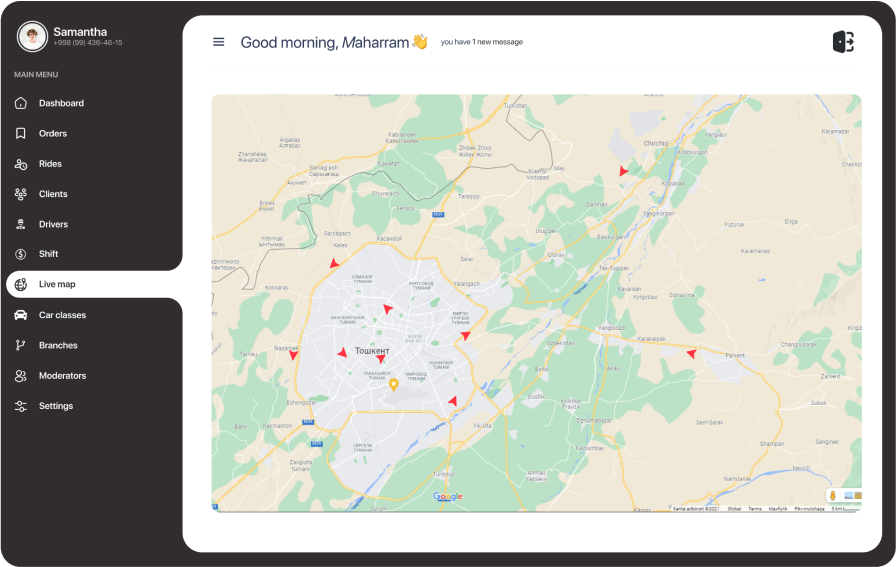The width and height of the screenshot is (896, 567).
Task: Click the orange location pin in Tashkent
Action: [394, 383]
